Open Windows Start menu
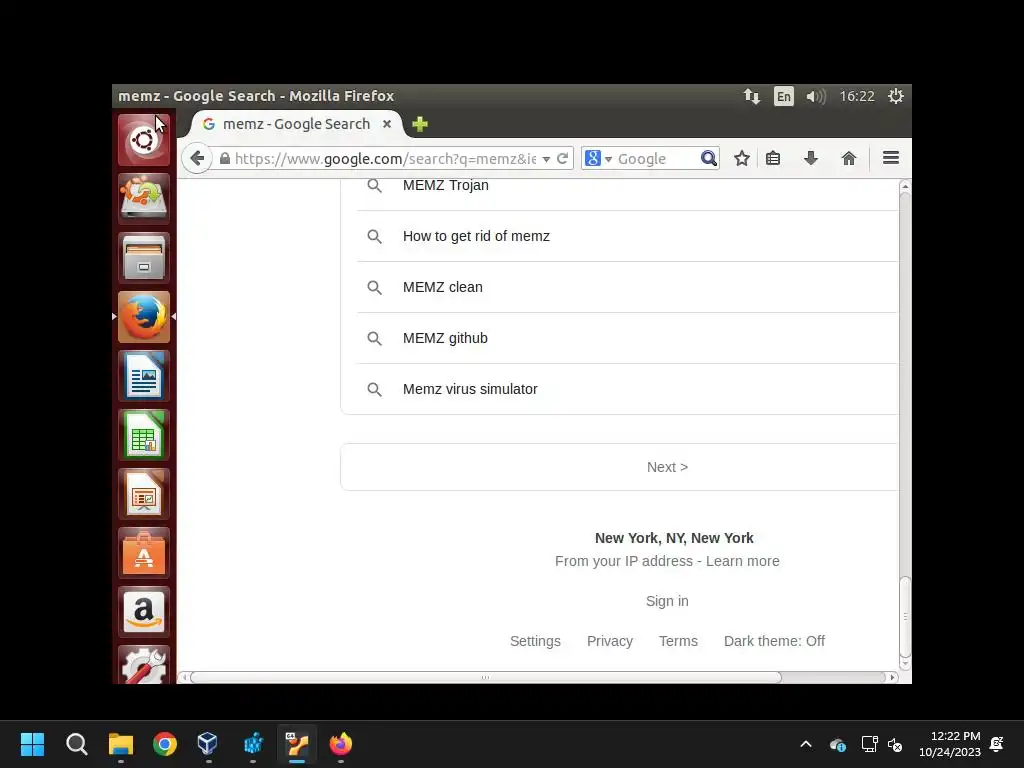Image resolution: width=1024 pixels, height=768 pixels. tap(32, 744)
